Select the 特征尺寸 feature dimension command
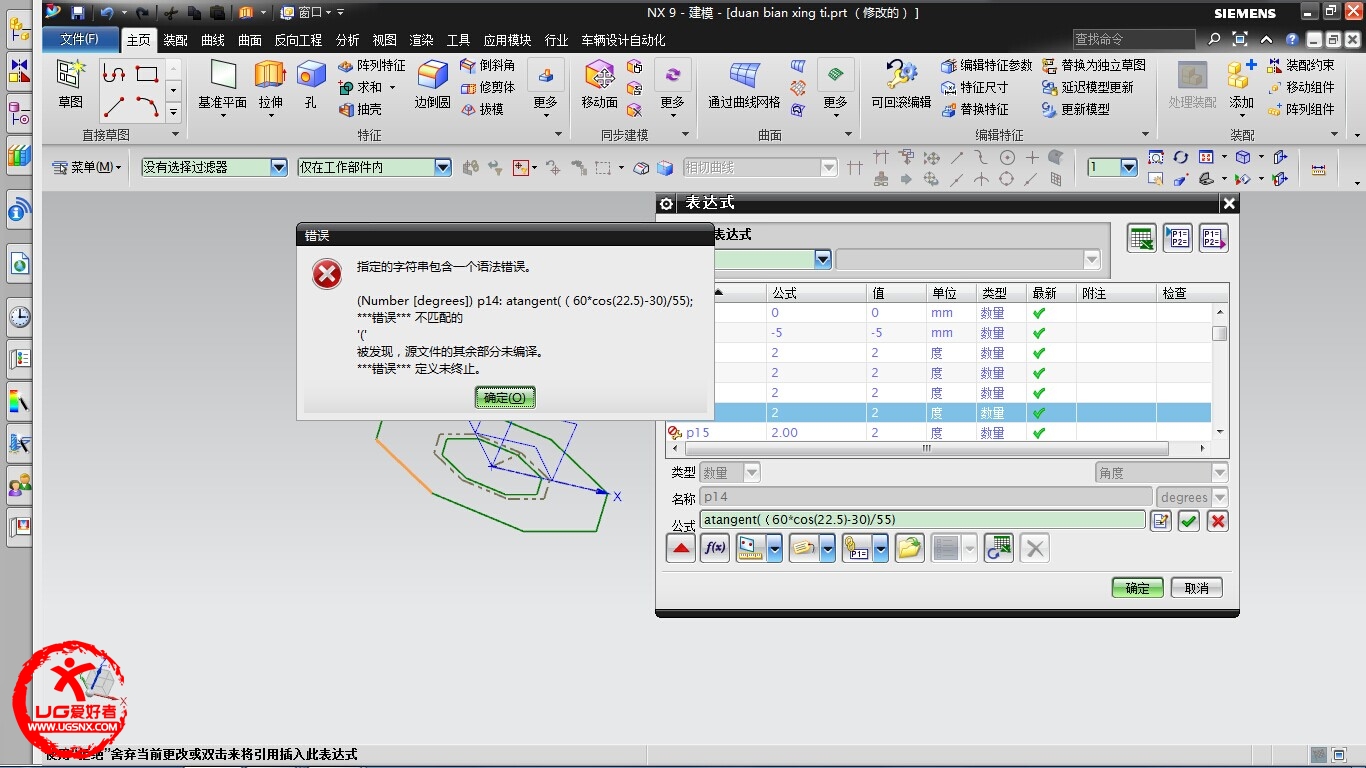1366x768 pixels. (974, 87)
